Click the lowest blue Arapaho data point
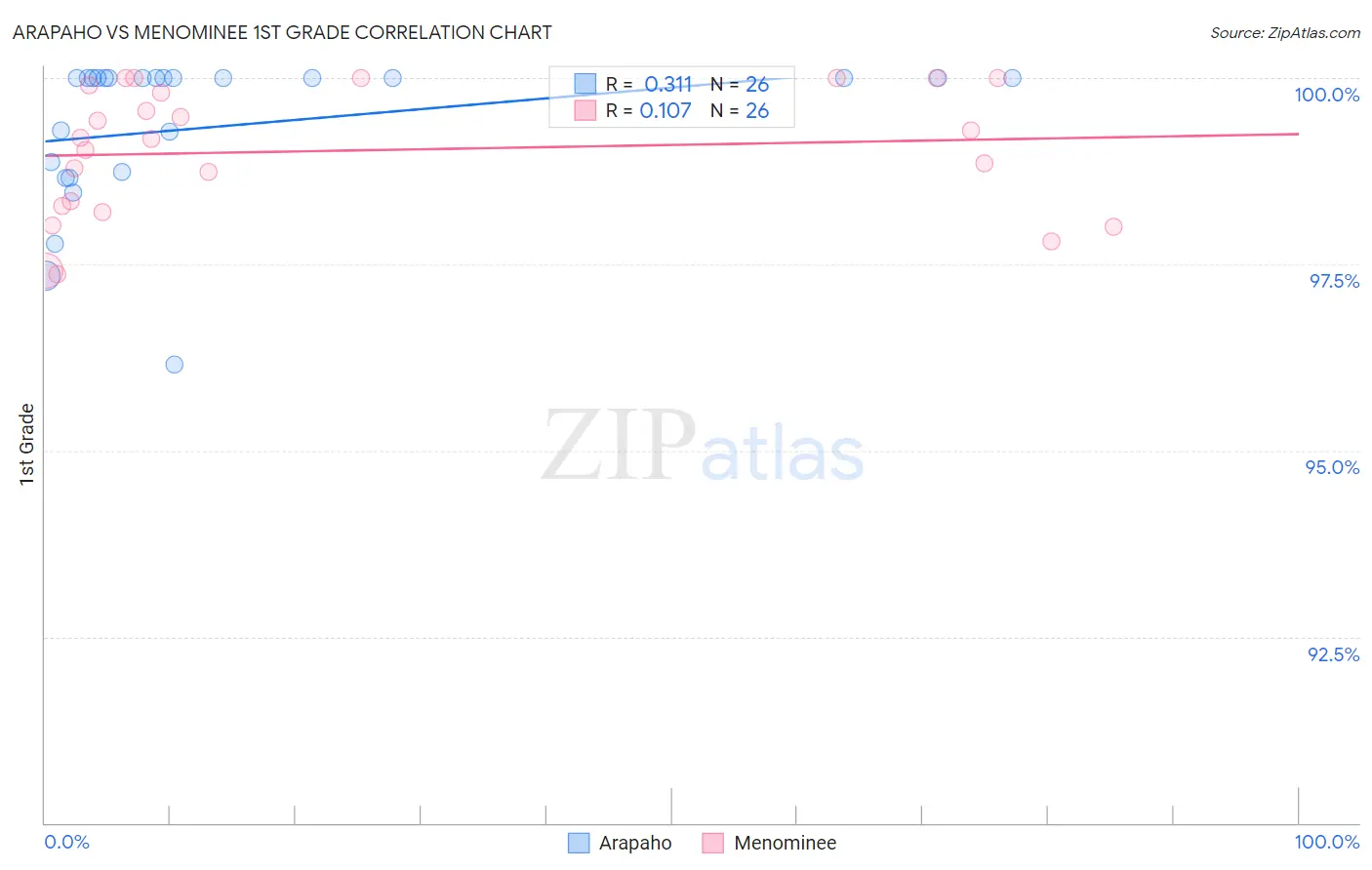This screenshot has width=1372, height=870. [175, 365]
